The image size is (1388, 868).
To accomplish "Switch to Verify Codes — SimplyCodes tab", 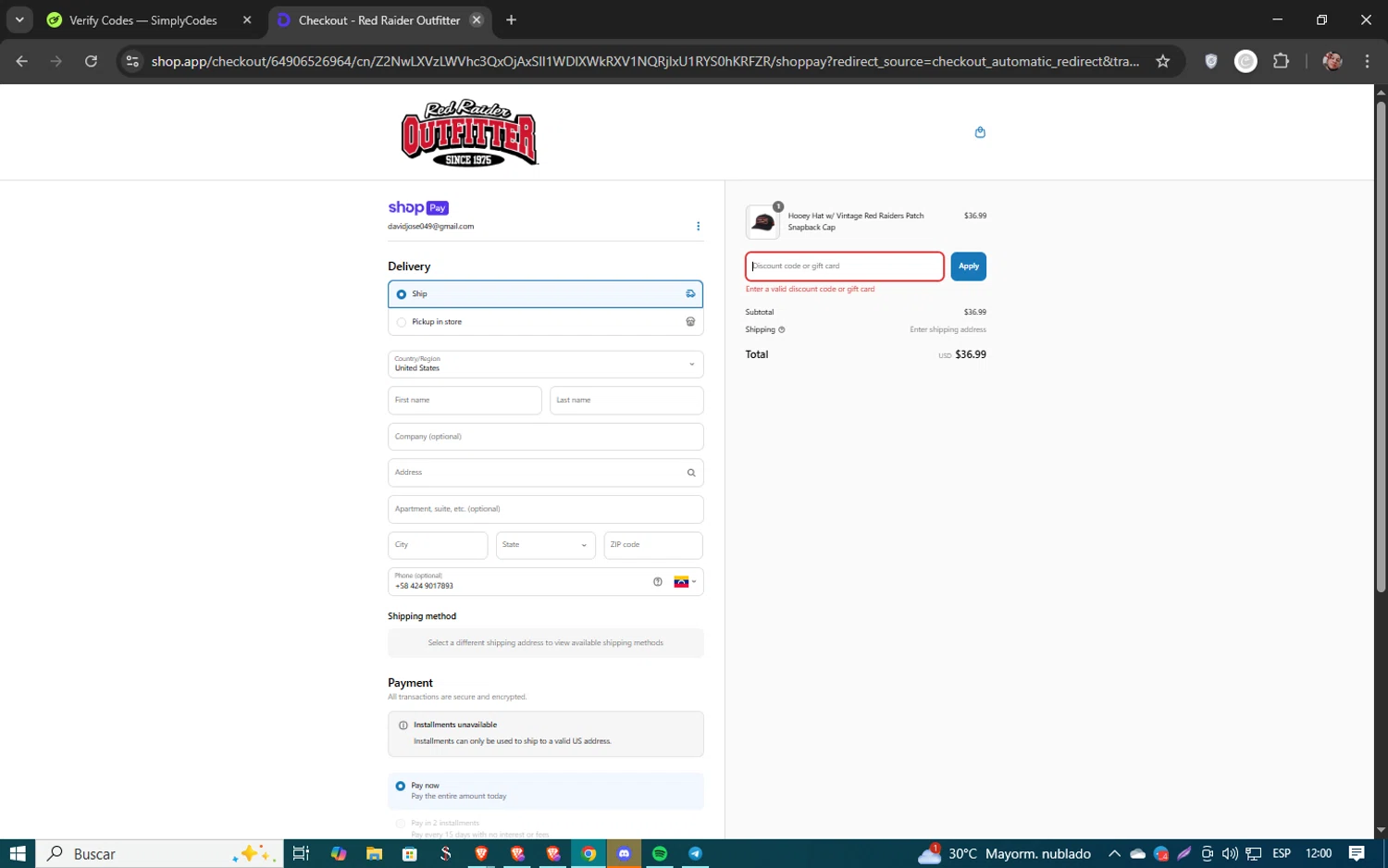I will click(x=143, y=19).
